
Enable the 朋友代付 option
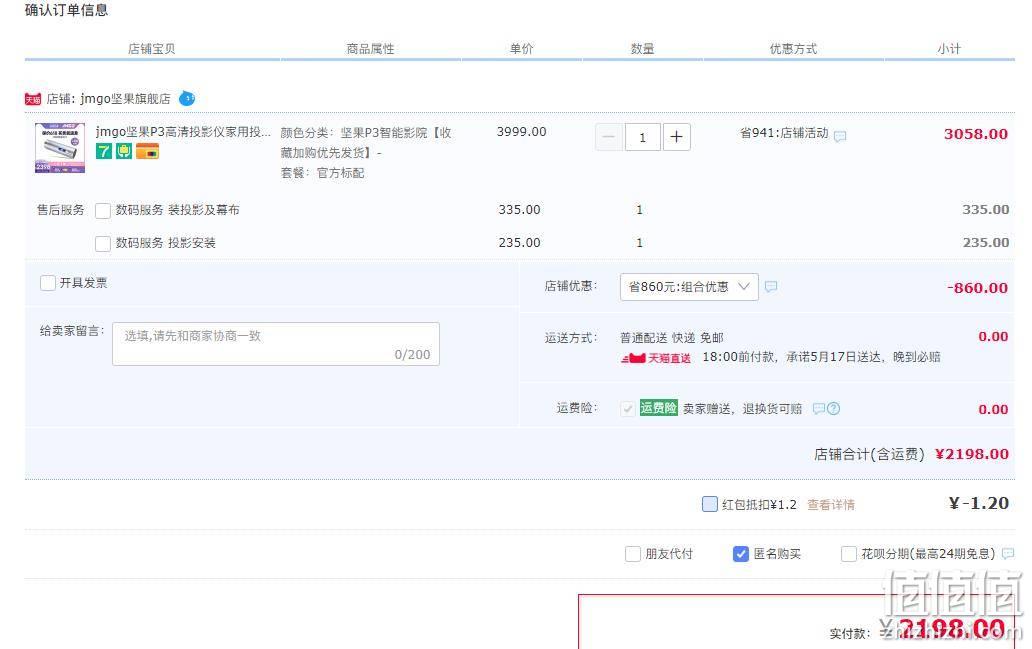(632, 554)
